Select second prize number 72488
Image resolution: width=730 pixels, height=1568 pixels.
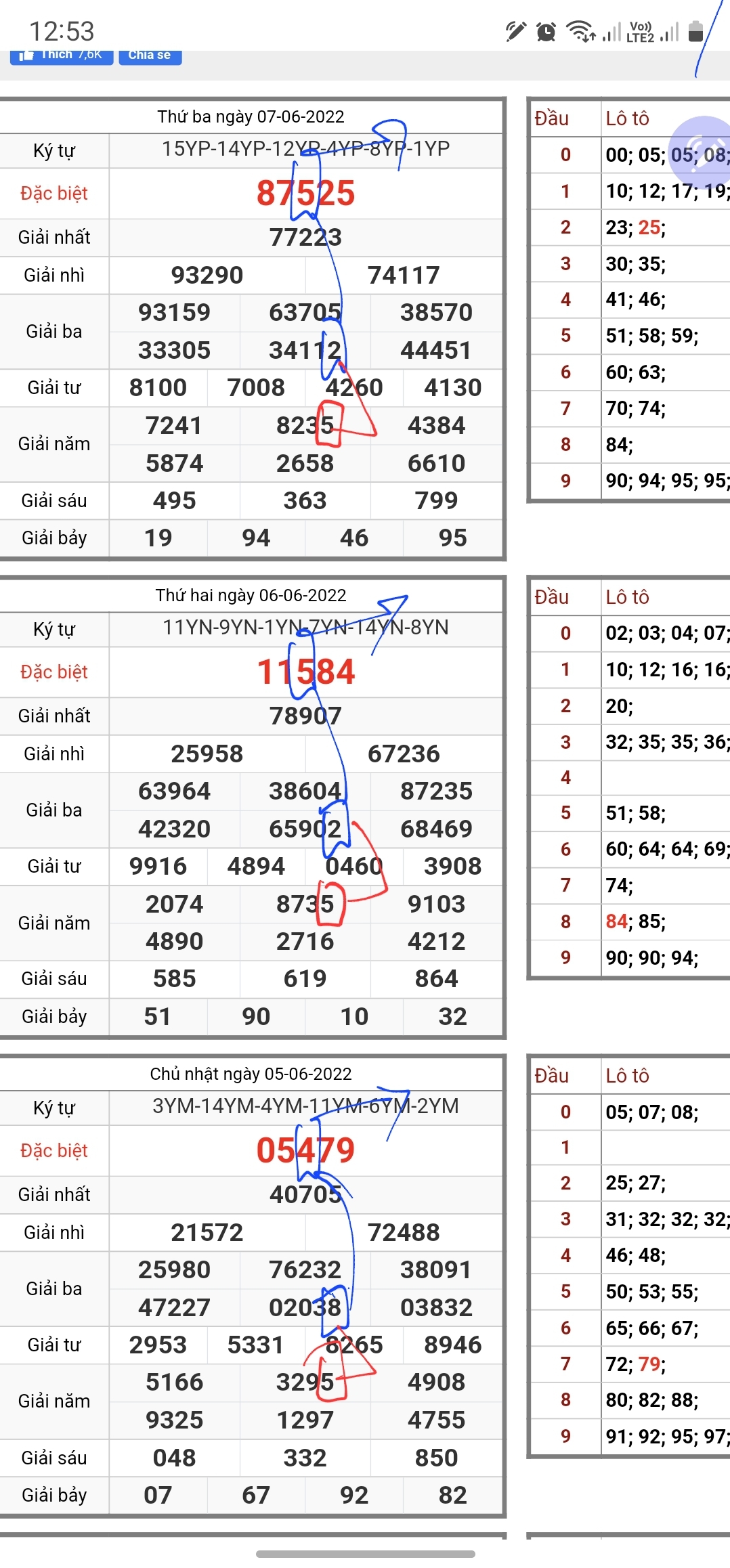pyautogui.click(x=404, y=1233)
